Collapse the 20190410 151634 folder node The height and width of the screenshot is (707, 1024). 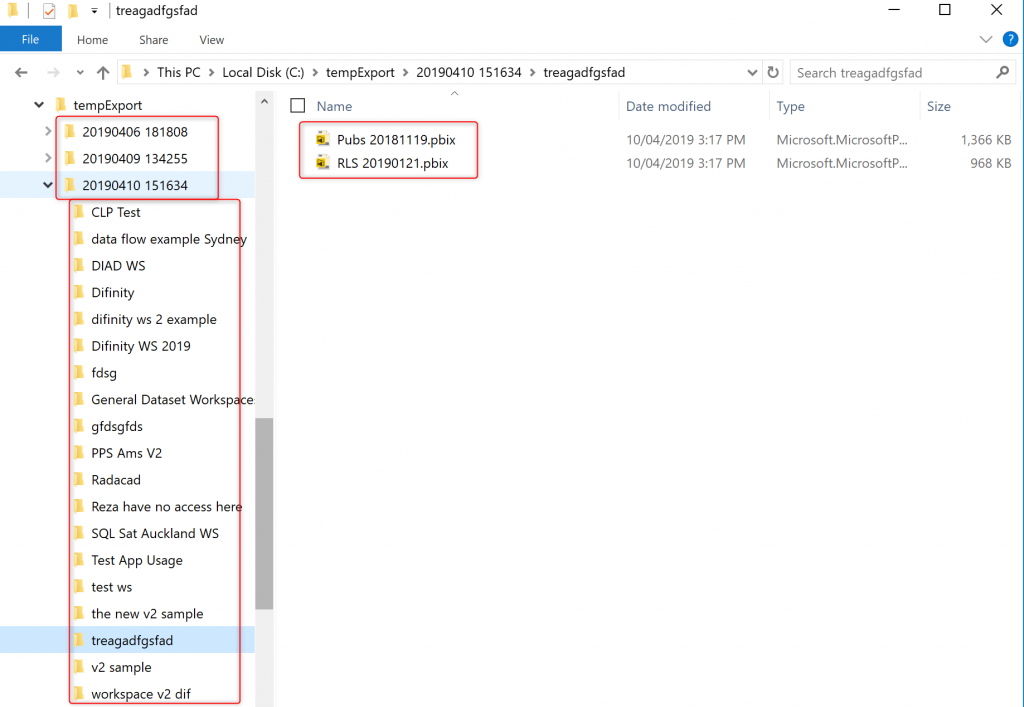(47, 185)
